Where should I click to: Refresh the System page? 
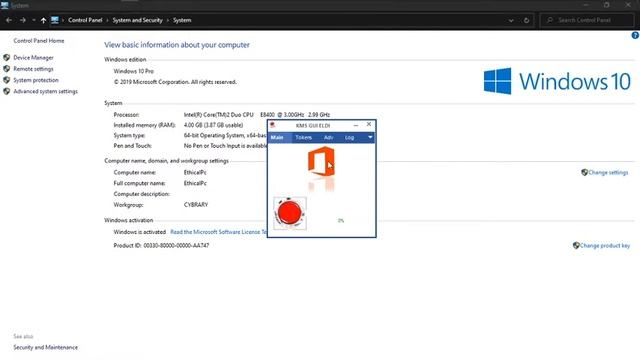tap(526, 20)
